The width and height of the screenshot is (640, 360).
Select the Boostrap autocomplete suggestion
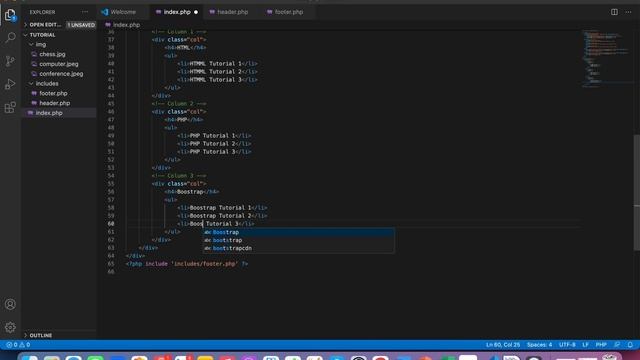298,232
